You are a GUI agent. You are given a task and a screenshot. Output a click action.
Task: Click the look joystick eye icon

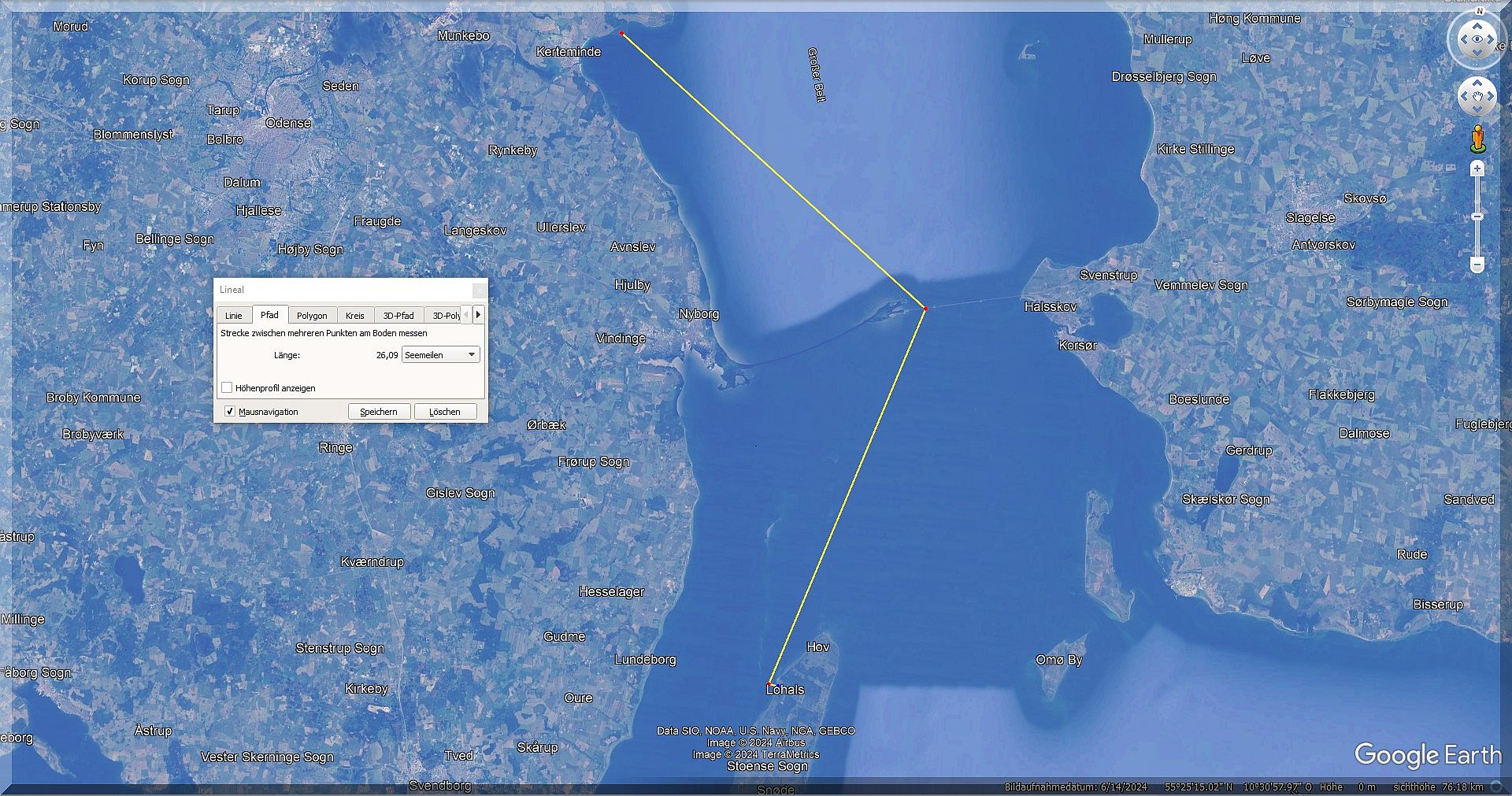click(1477, 39)
